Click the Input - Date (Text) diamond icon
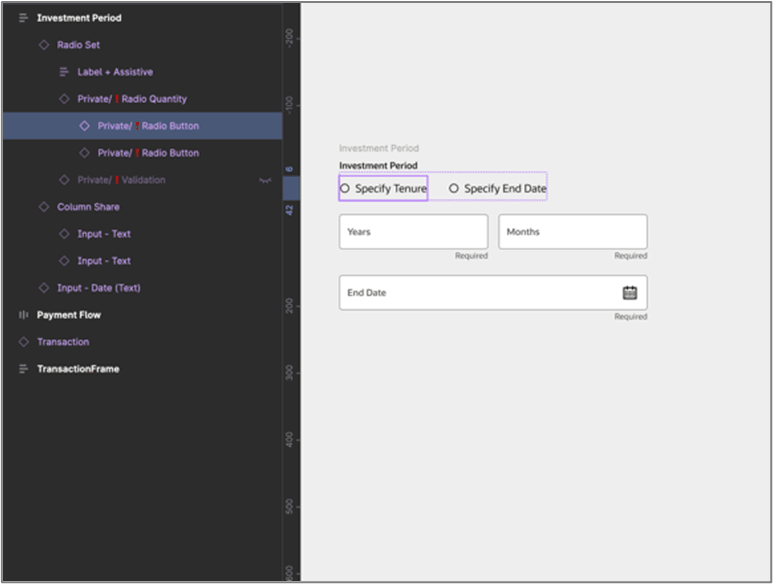The width and height of the screenshot is (773, 584). (x=44, y=288)
